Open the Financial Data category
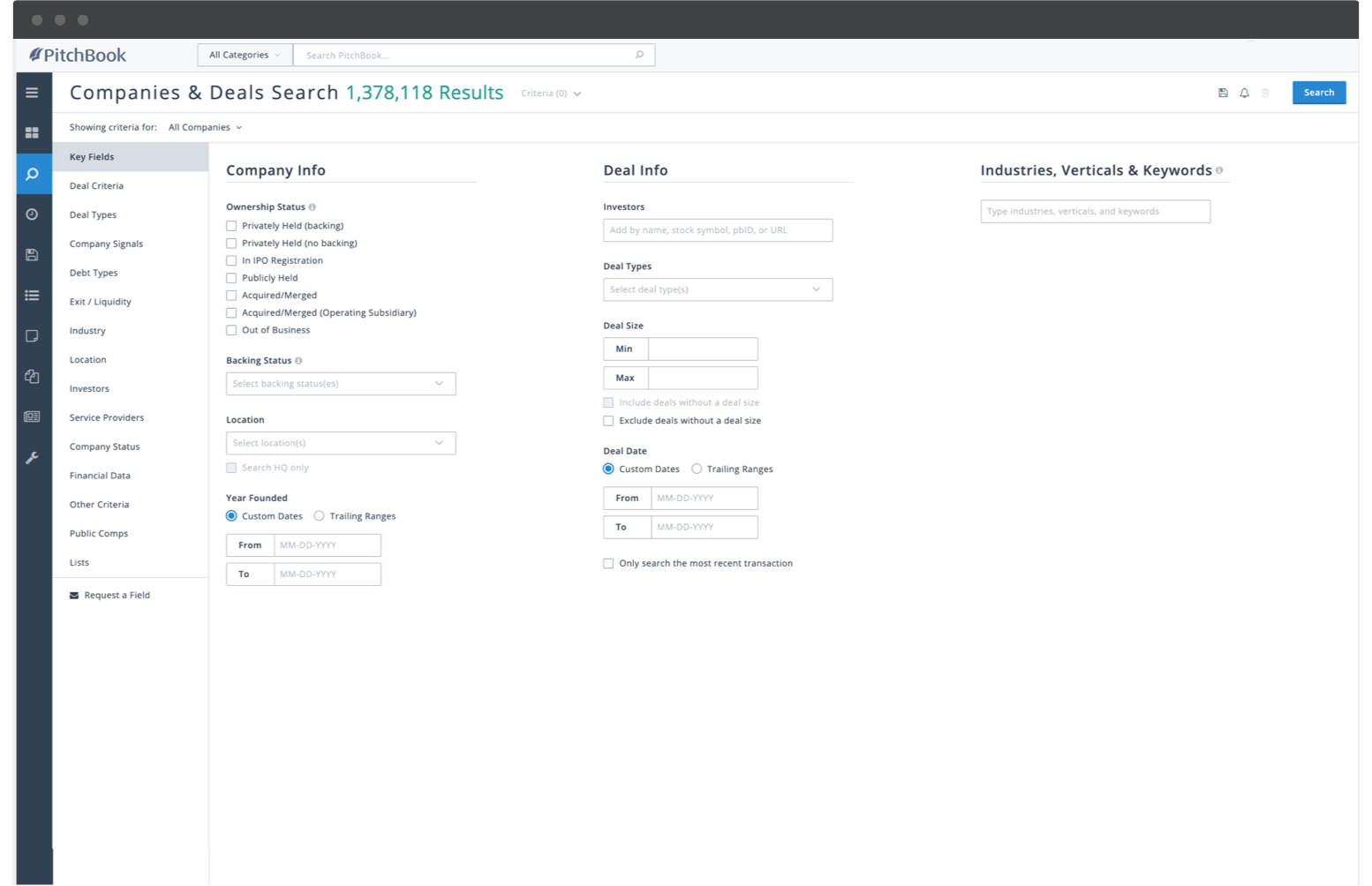Screen dimensions: 1372x886 [x=100, y=476]
